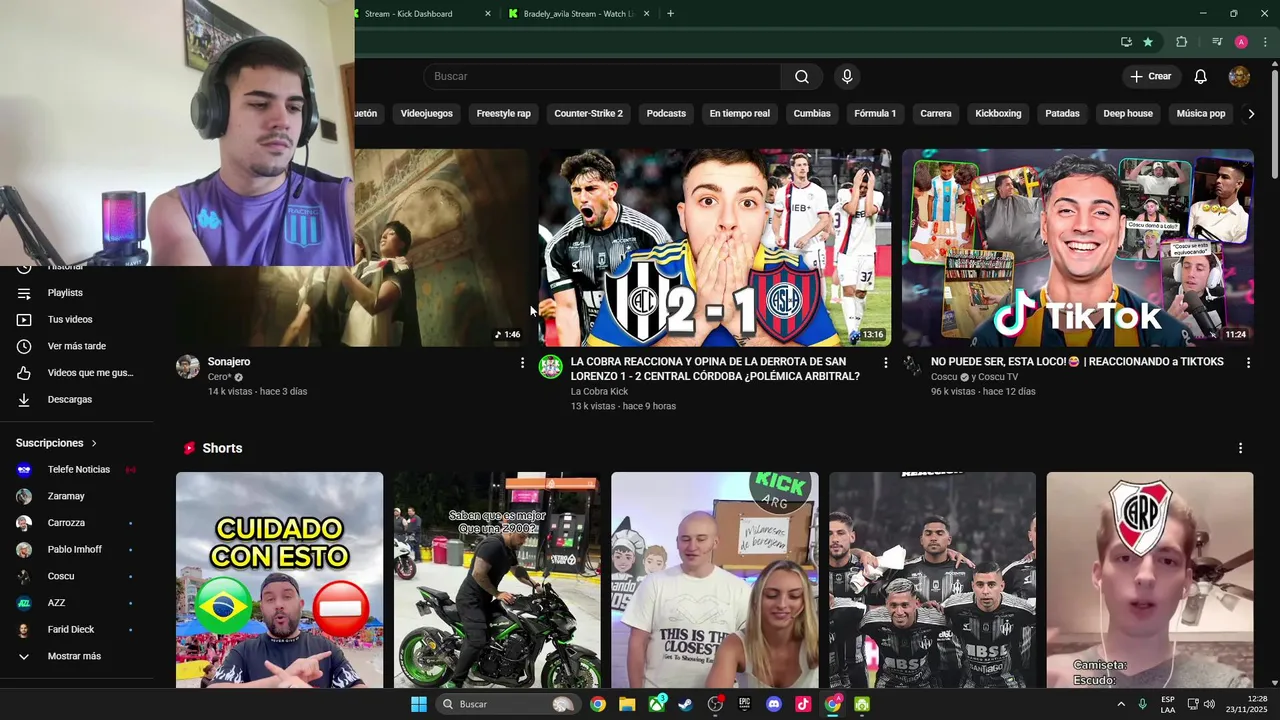Select the Música pop filter chip
The height and width of the screenshot is (720, 1280).
1200,113
